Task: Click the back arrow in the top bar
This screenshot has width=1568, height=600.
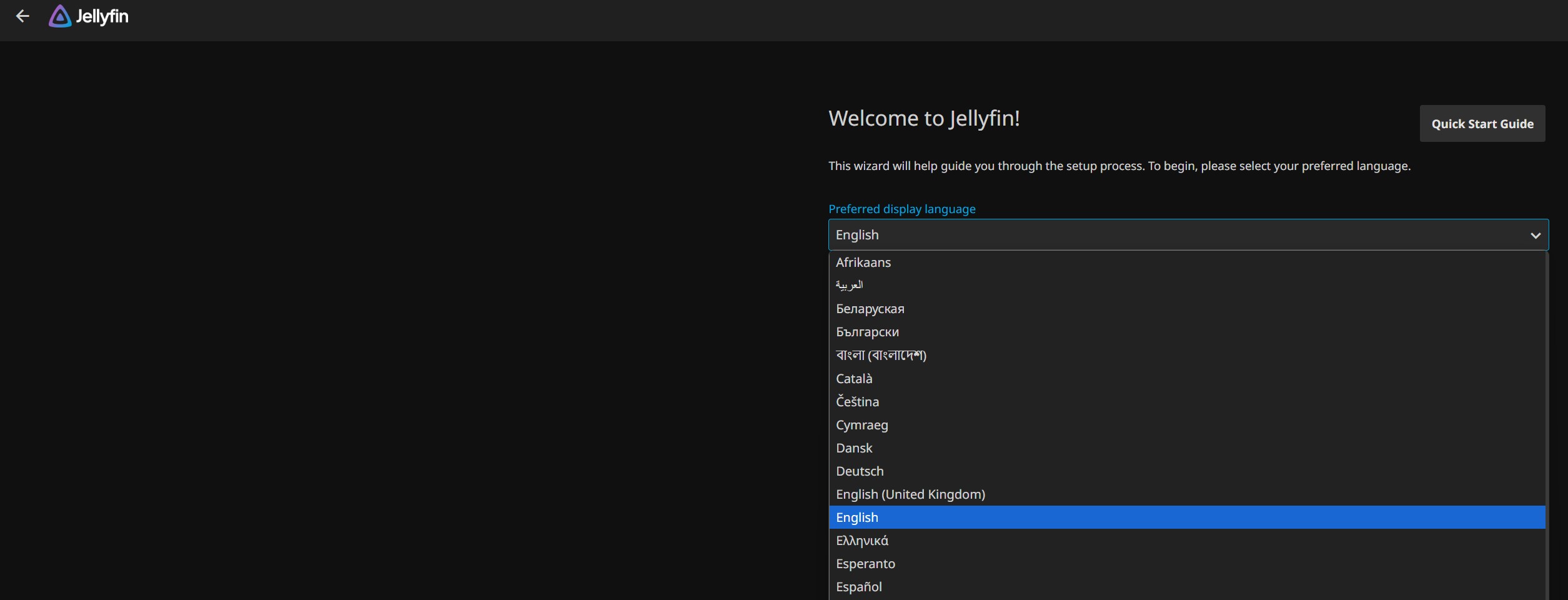Action: click(x=23, y=16)
